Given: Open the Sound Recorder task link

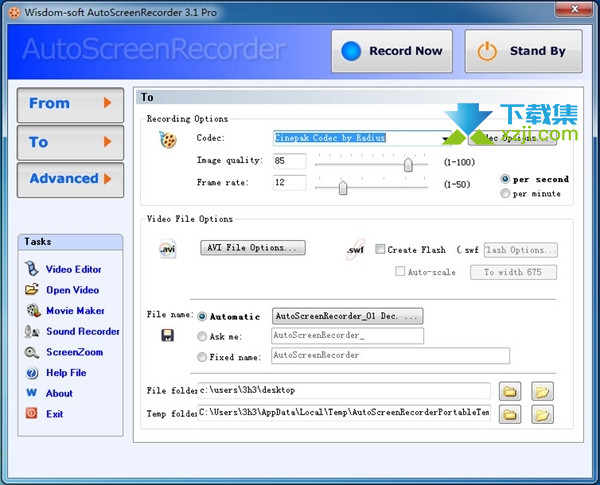Looking at the screenshot, I should tap(83, 331).
